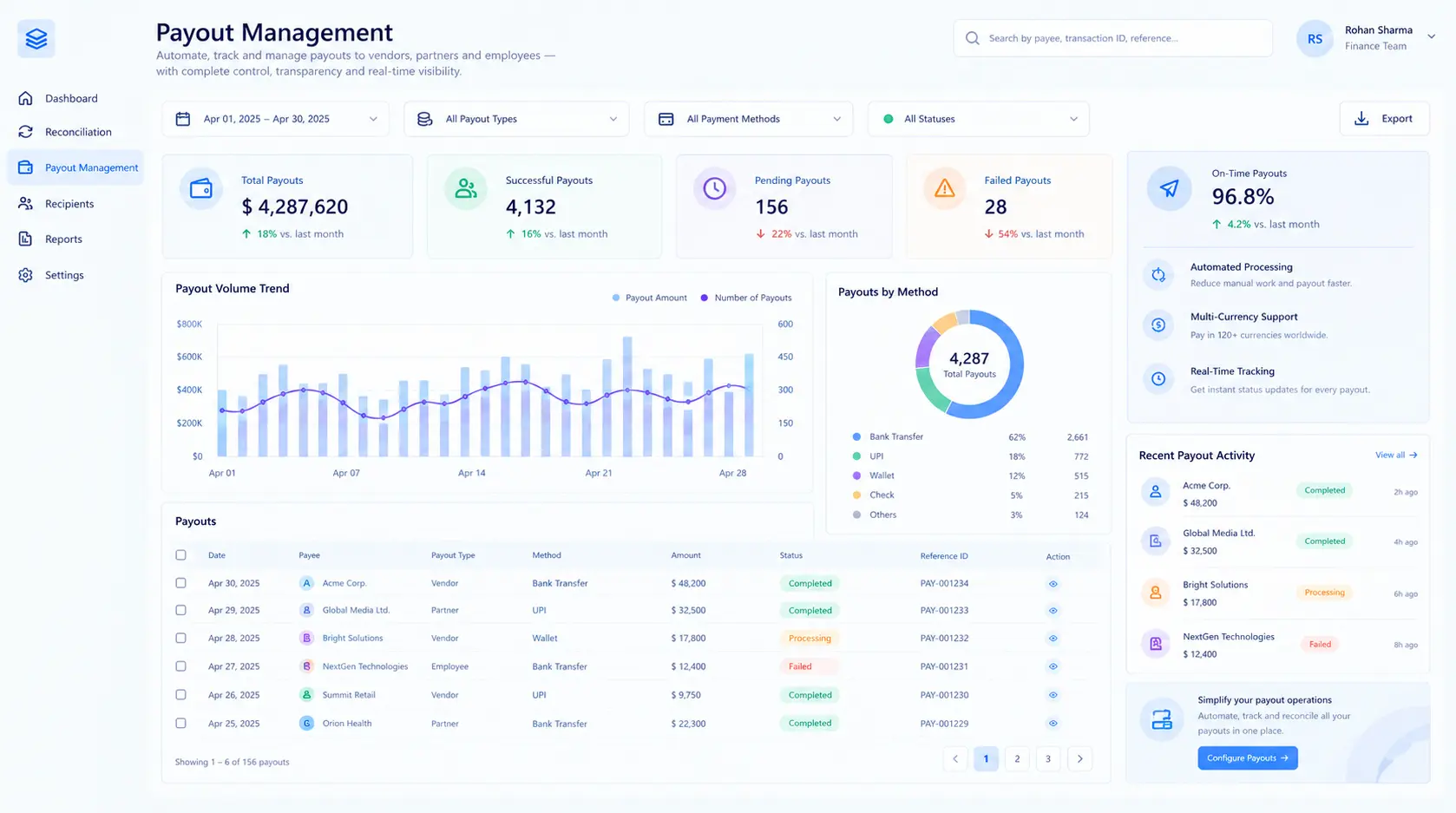1456x813 pixels.
Task: Check the Apr 29, 2025 payout row
Action: tap(180, 610)
